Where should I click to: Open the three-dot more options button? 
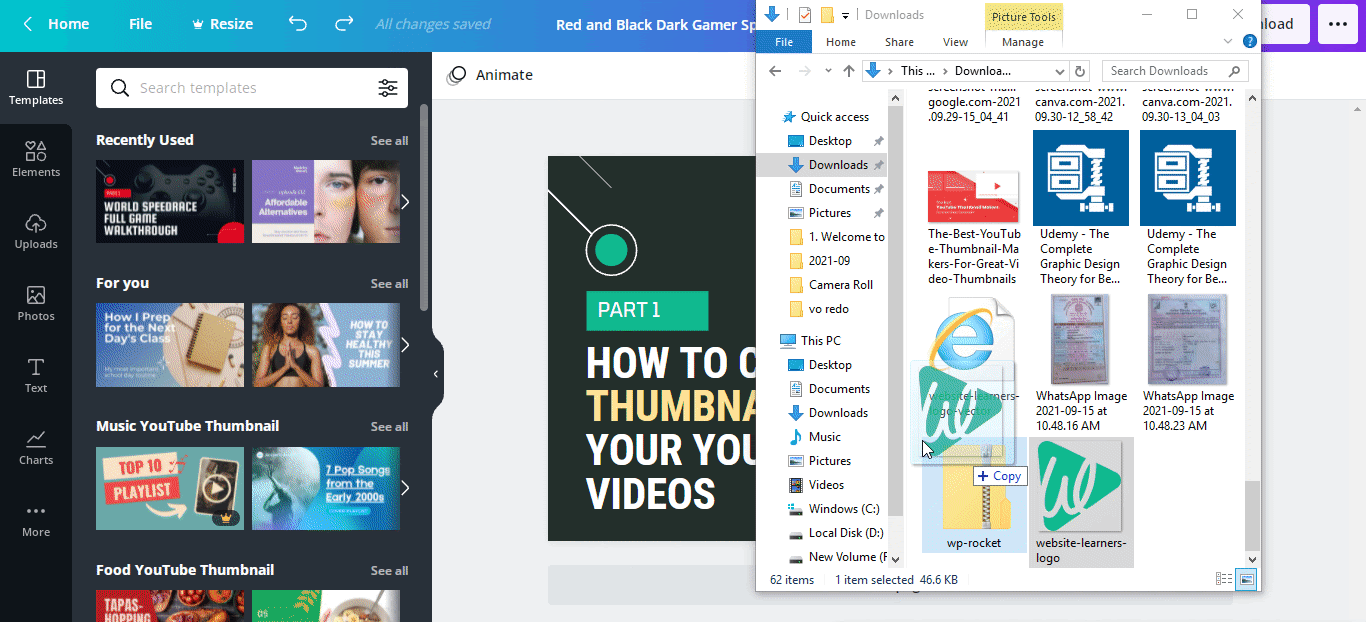click(x=1338, y=24)
